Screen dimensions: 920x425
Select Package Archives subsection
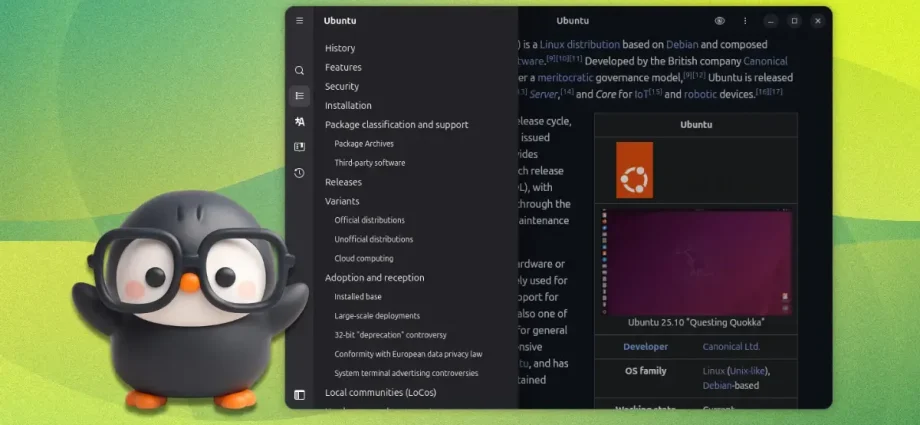tap(364, 144)
